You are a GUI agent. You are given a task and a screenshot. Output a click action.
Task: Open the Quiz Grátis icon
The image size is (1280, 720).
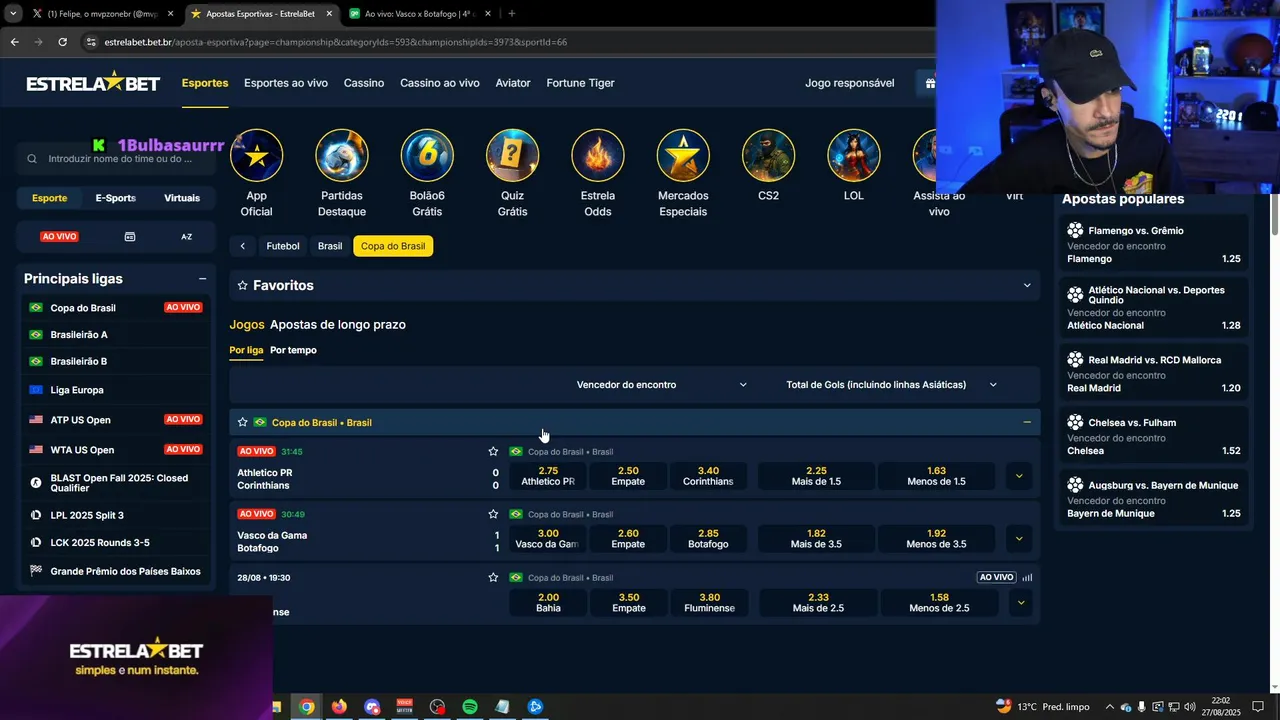[x=512, y=155]
